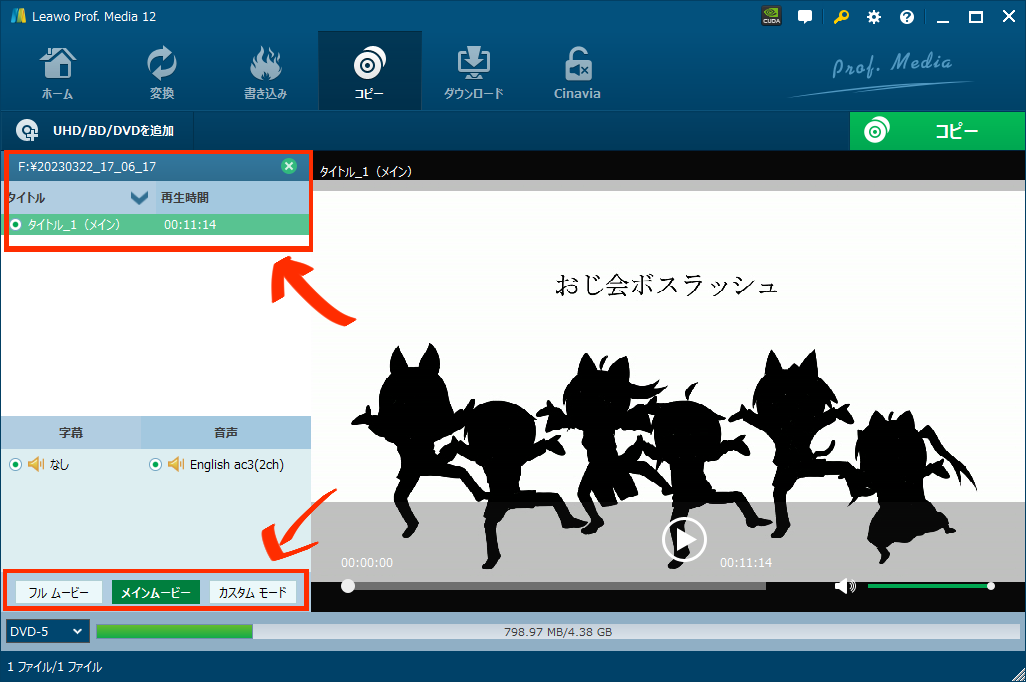Go to the 書き込み burn tab
Screen dimensions: 1026x682
(265, 72)
